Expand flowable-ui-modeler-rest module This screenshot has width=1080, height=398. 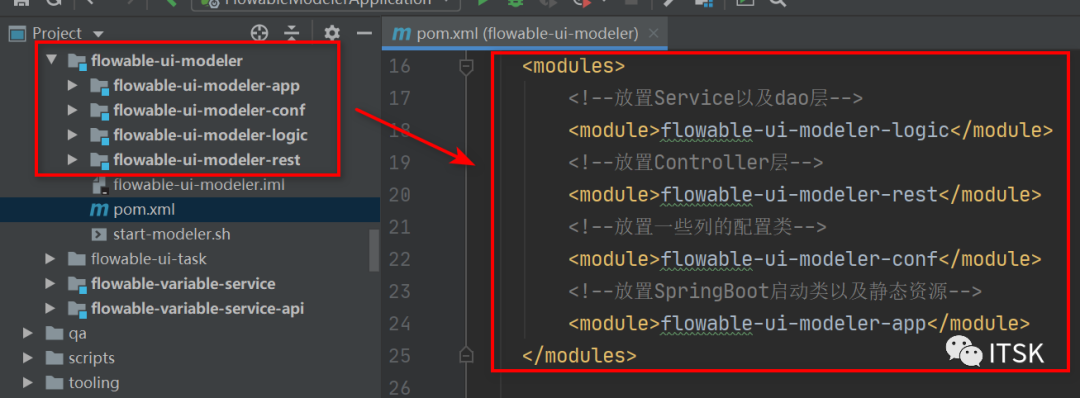point(72,160)
